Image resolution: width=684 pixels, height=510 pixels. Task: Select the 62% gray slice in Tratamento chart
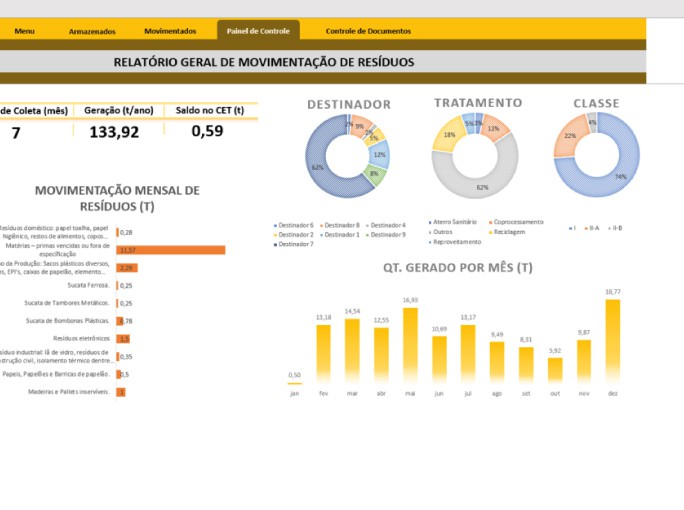click(480, 185)
